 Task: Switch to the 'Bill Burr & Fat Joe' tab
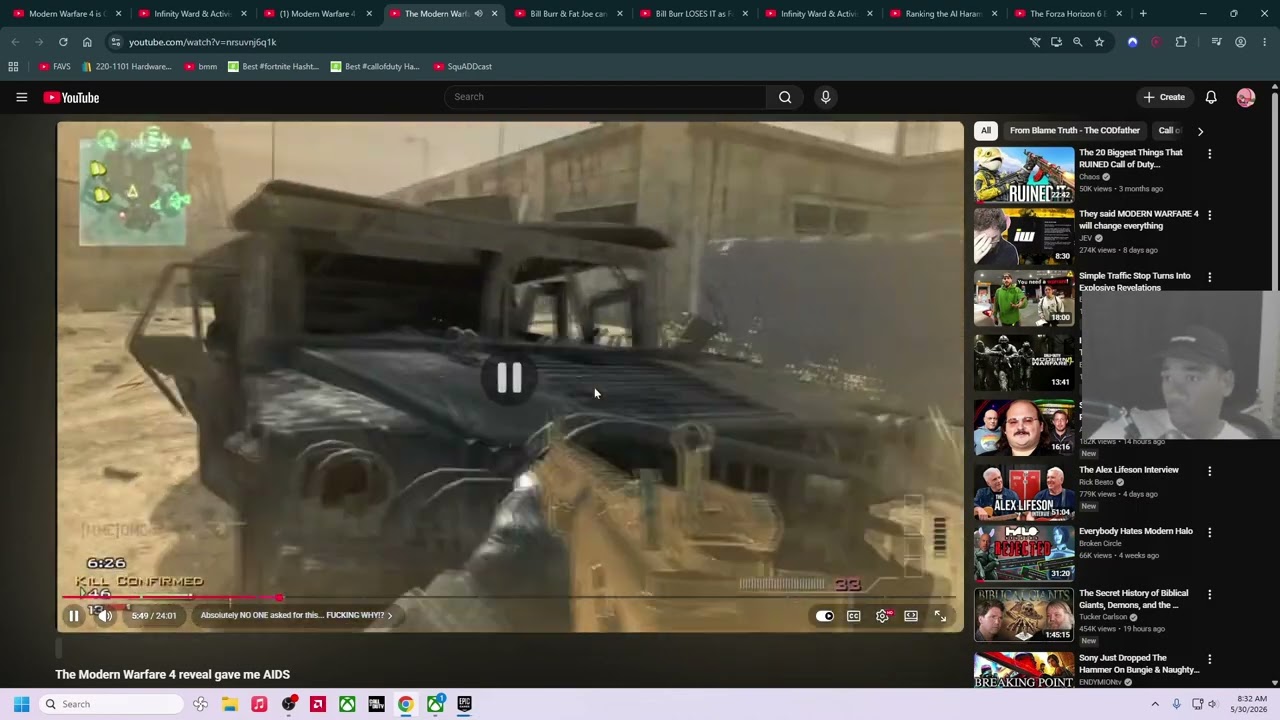pos(568,14)
